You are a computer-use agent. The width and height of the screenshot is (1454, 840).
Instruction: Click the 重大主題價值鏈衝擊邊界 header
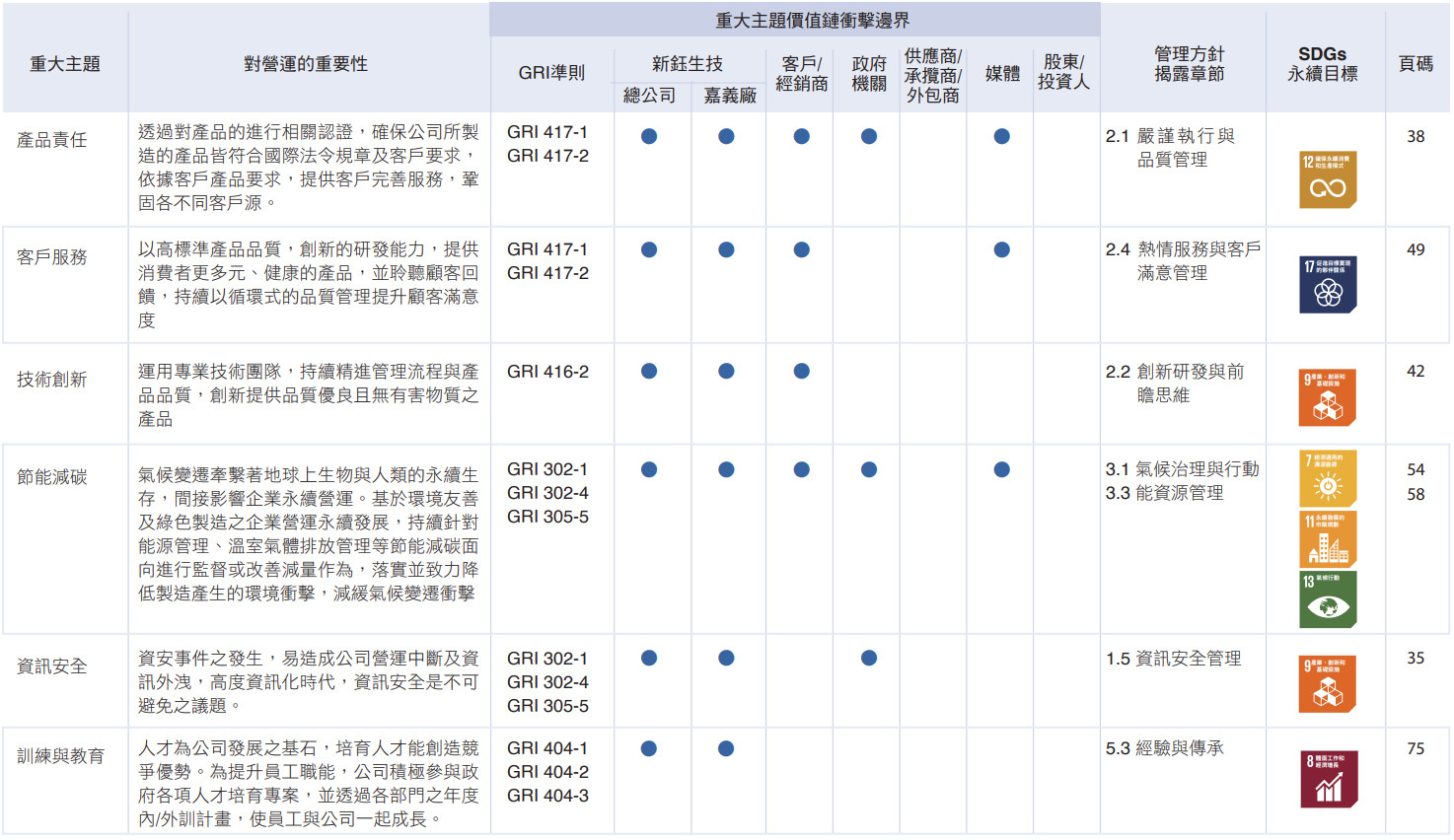[812, 21]
